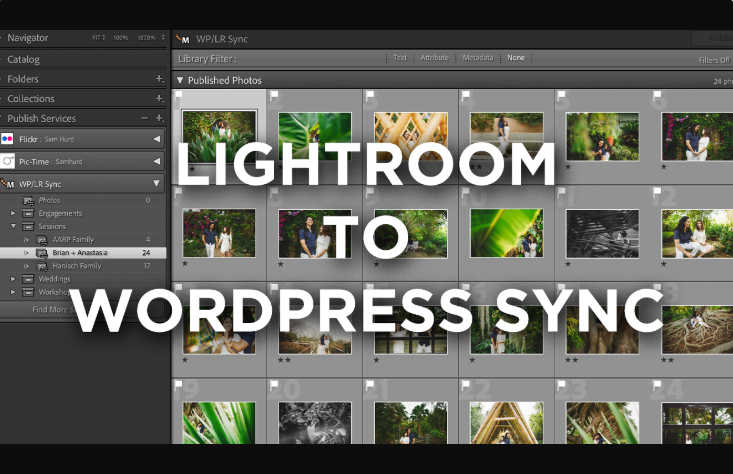Click the Photos collection icon
733x474 pixels.
(x=29, y=201)
